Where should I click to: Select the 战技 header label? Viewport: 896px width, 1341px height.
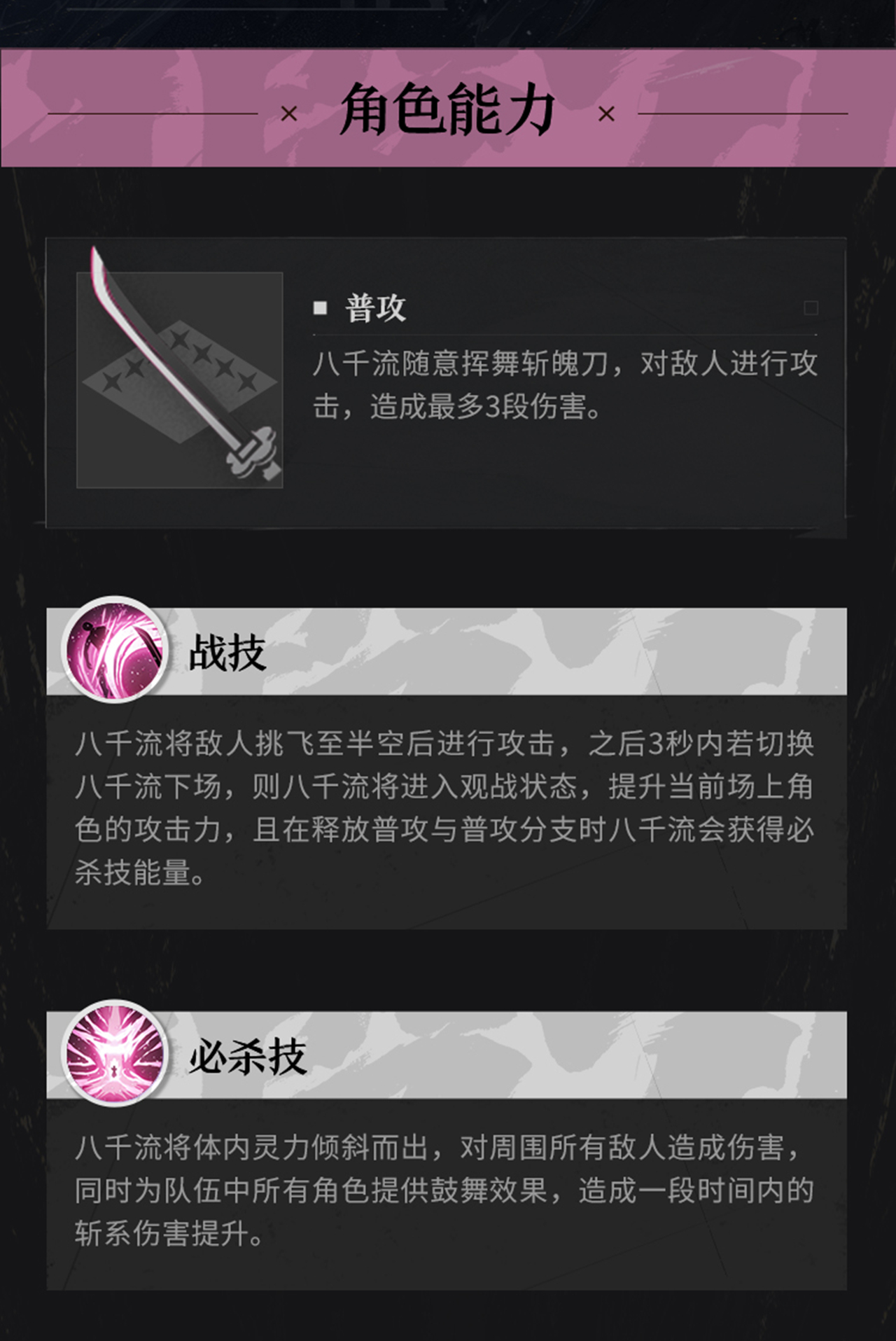point(227,653)
